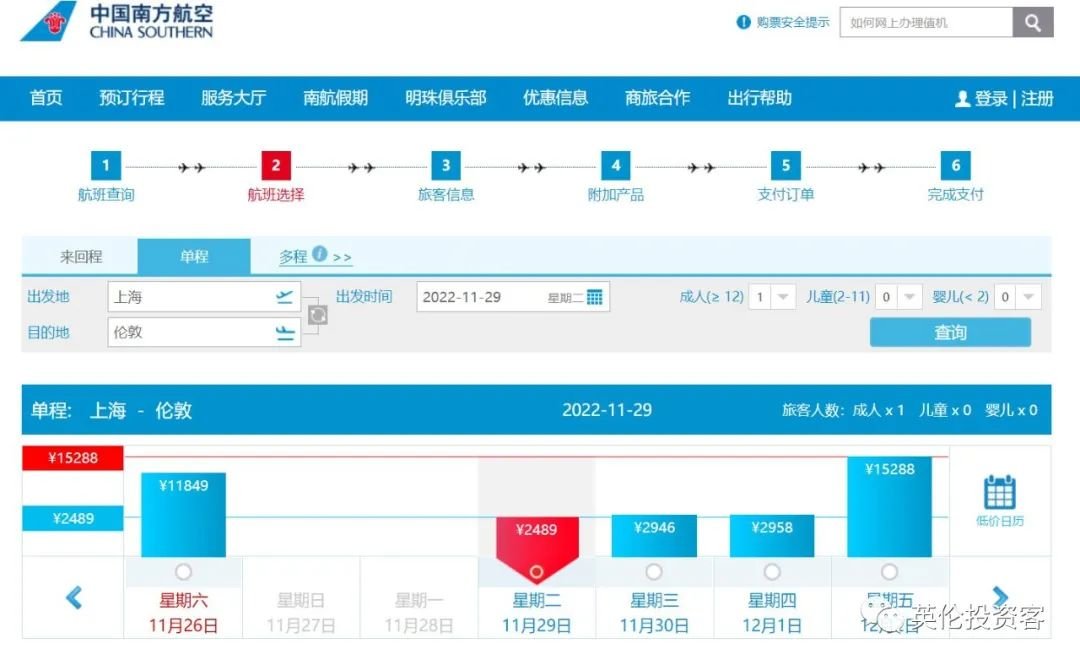Go to previous week with left arrow
Screen dimensions: 1080x665
pos(73,598)
